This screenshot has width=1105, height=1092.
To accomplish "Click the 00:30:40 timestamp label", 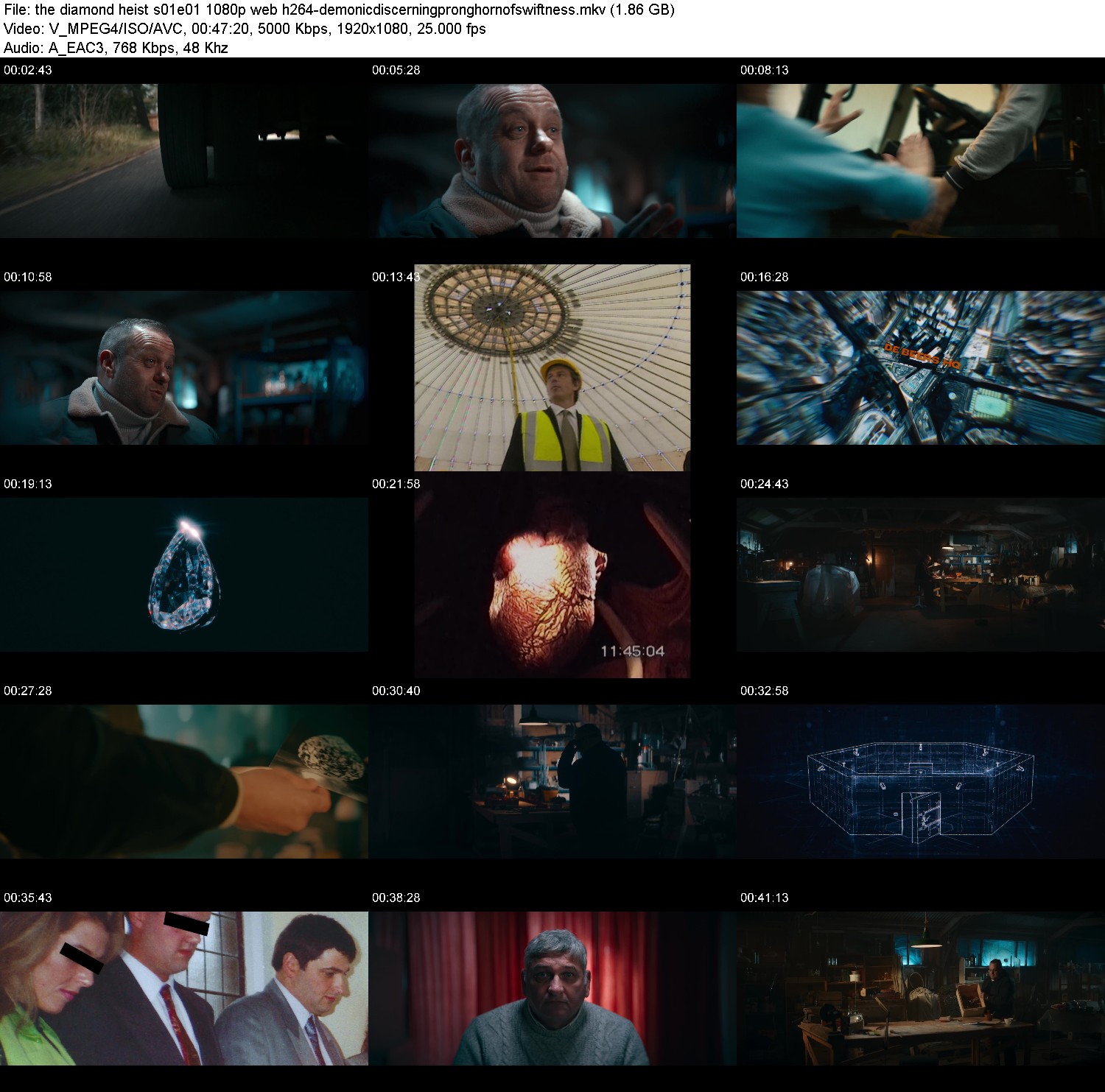I will point(396,691).
